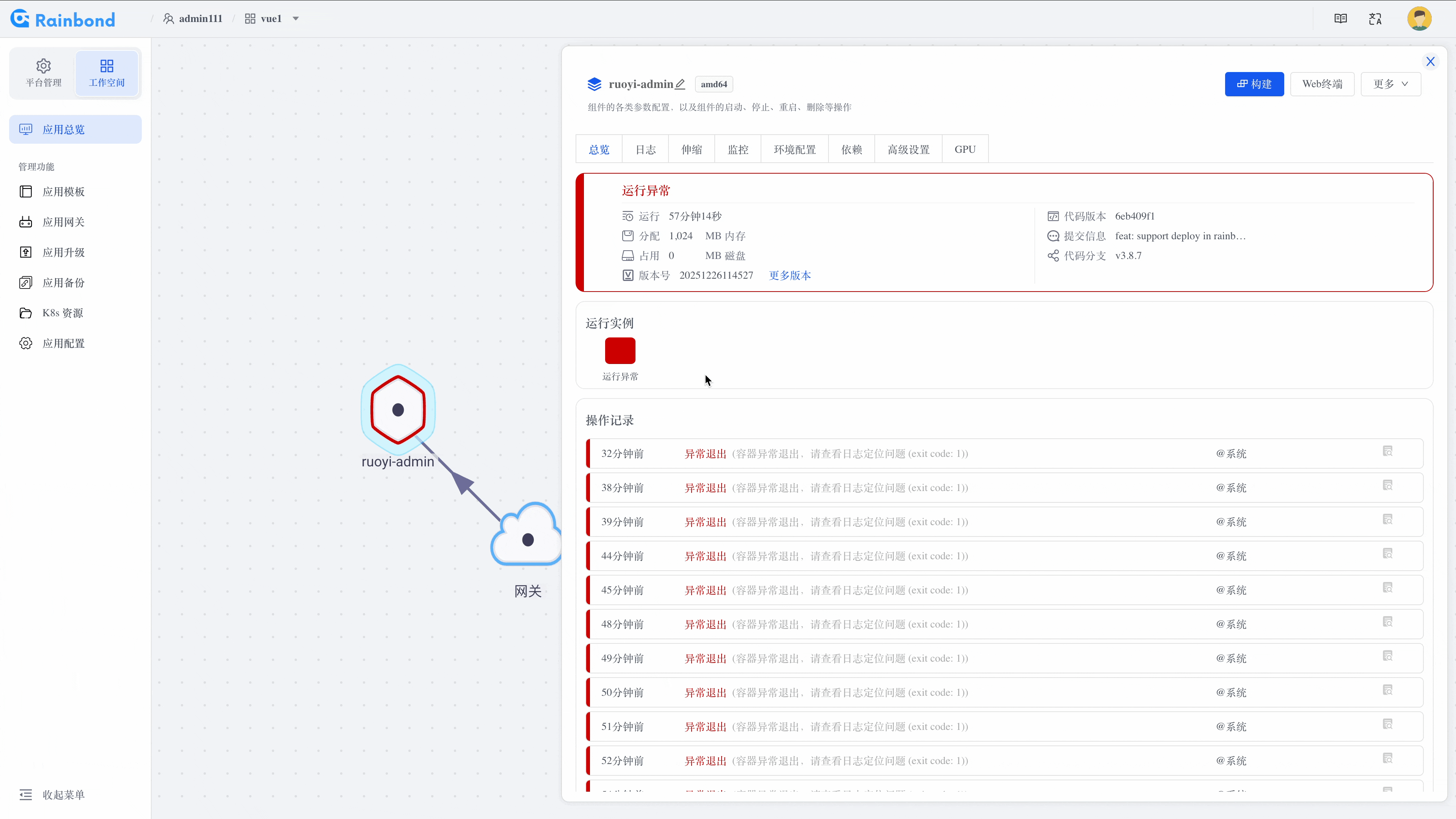Open the vue1 application dropdown arrow
The image size is (1456, 819).
tap(296, 19)
